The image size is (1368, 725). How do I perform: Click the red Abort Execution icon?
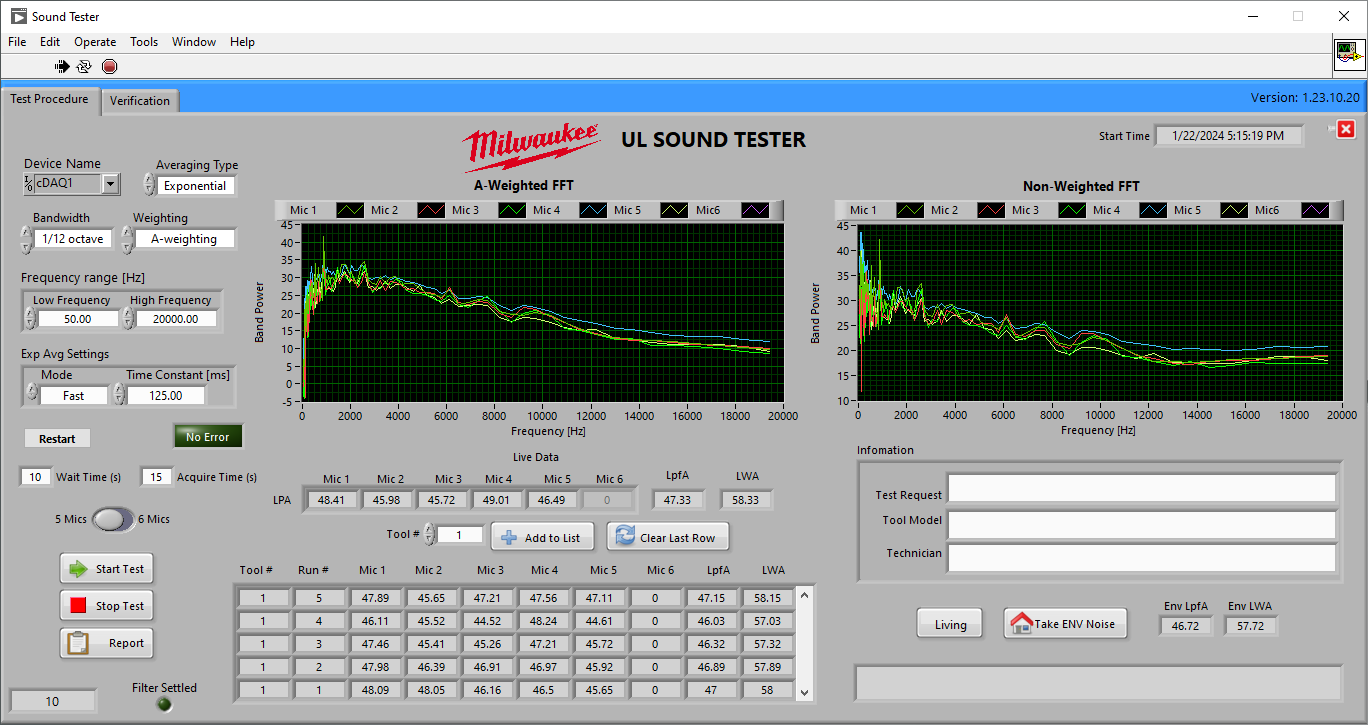(109, 67)
